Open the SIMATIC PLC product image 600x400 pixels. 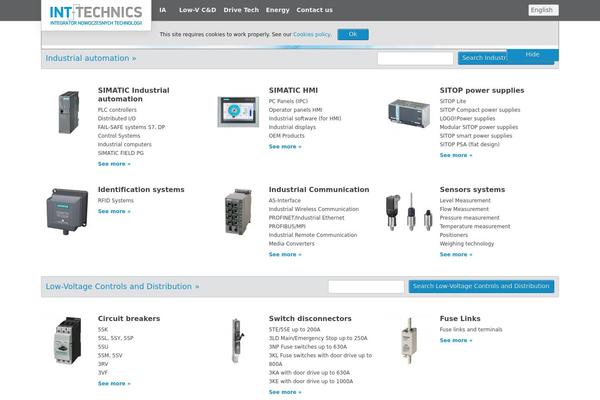(69, 112)
